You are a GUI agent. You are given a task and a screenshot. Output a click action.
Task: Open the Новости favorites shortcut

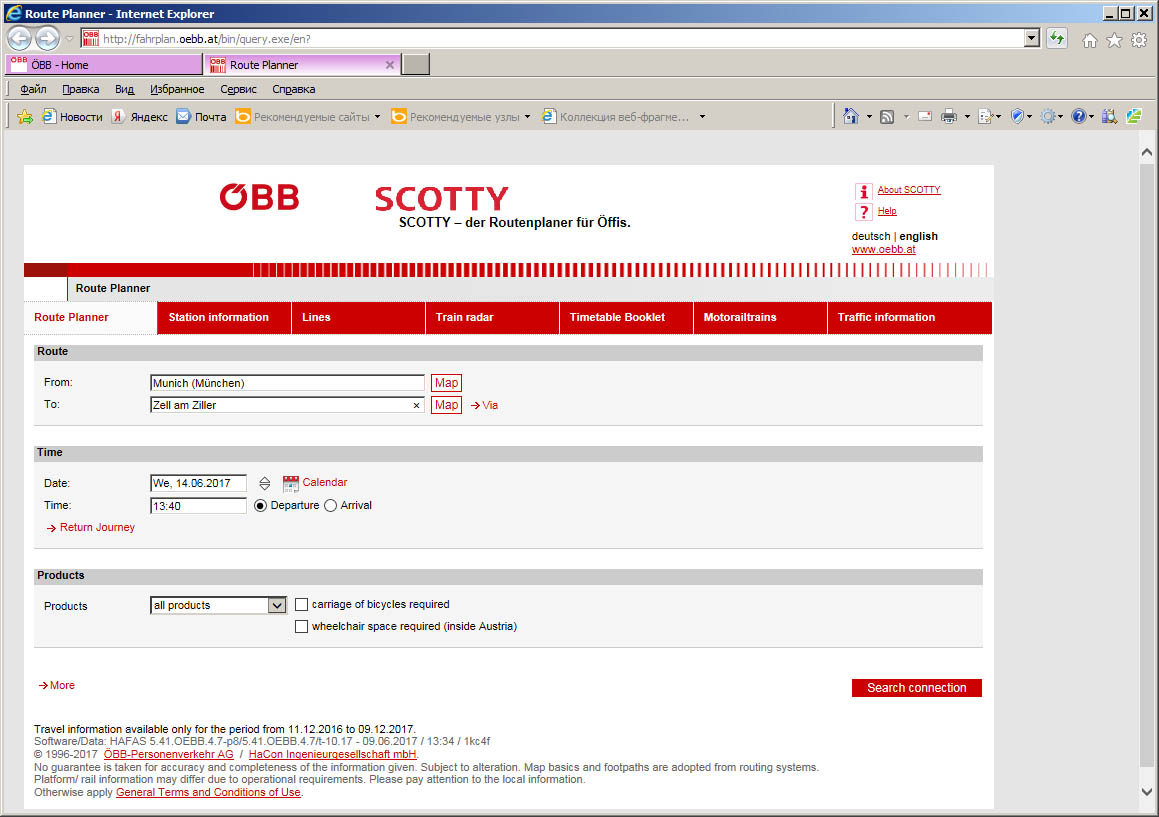click(x=72, y=117)
